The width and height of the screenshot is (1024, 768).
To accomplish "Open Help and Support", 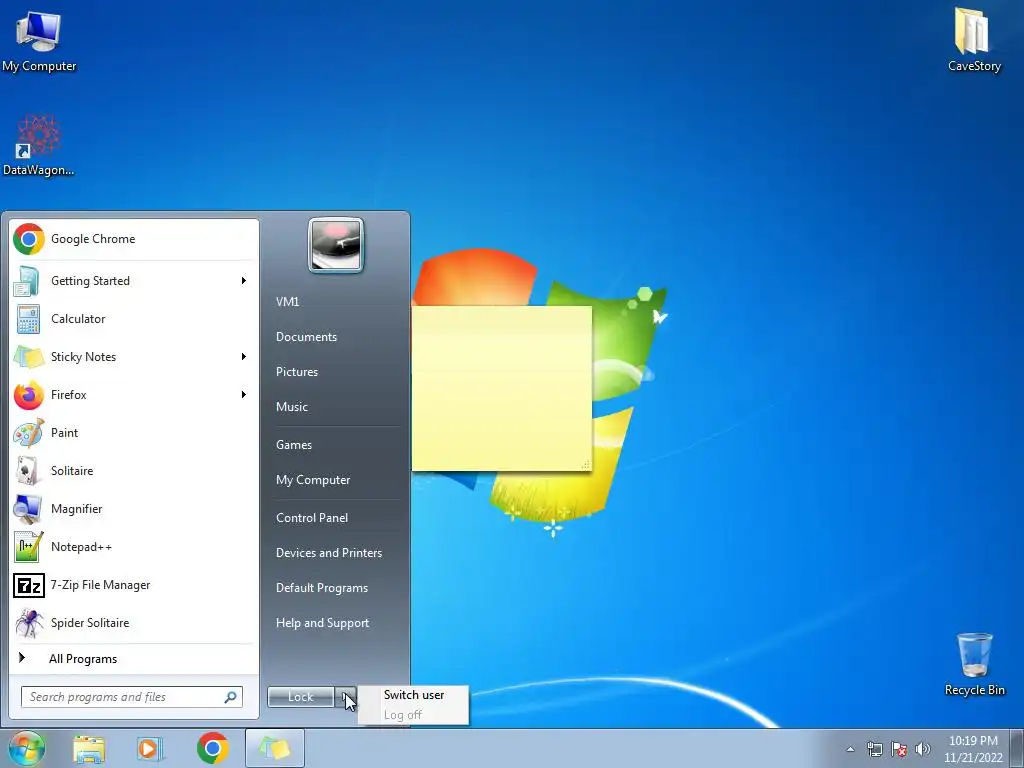I will 323,623.
